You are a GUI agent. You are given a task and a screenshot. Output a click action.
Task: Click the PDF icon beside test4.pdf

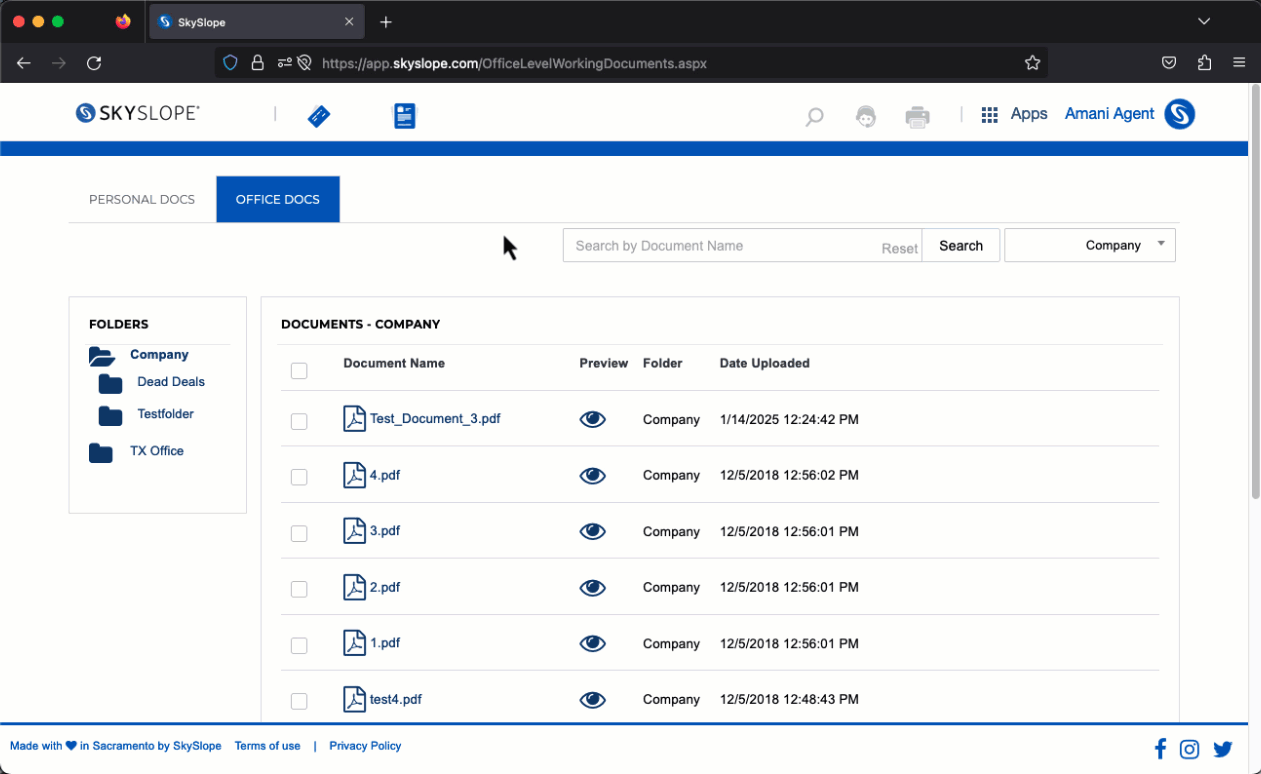point(354,699)
